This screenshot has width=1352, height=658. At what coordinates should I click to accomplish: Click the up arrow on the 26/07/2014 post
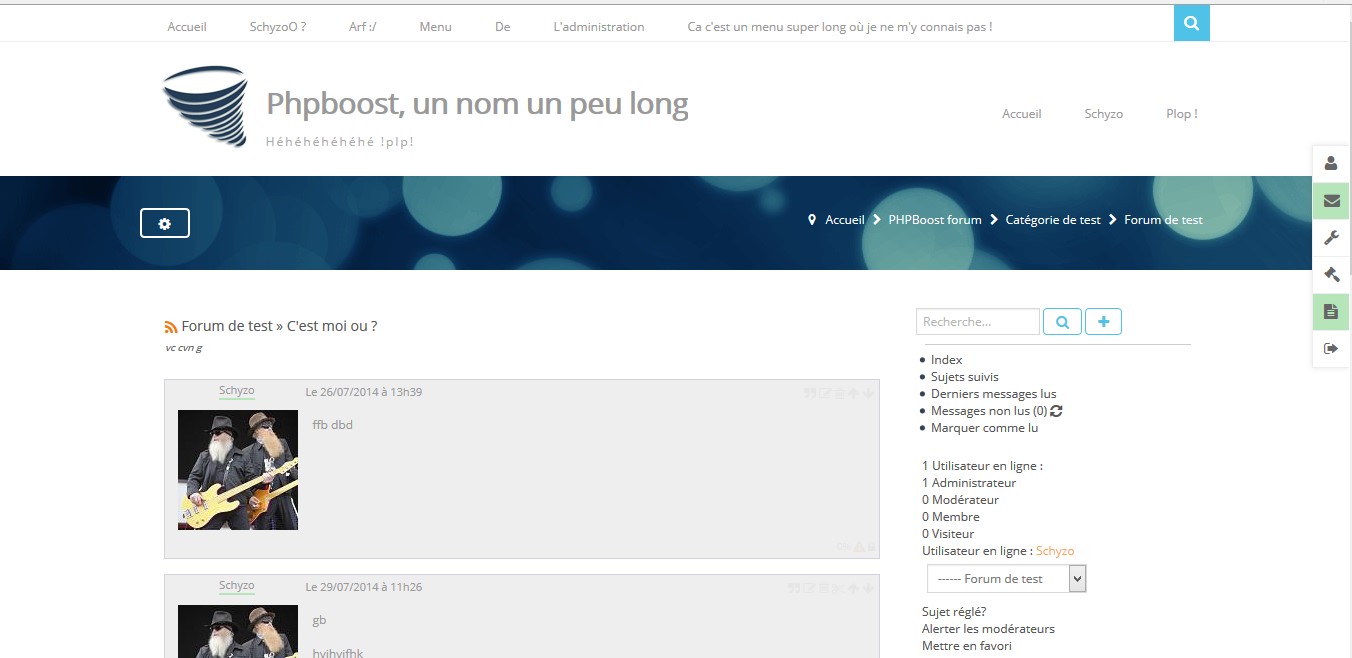[x=853, y=393]
